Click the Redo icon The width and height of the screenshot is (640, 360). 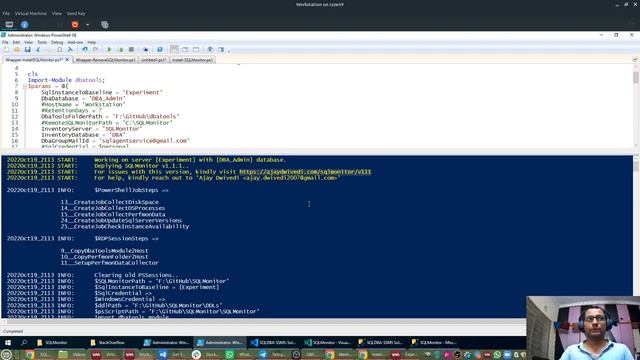pyautogui.click(x=96, y=49)
